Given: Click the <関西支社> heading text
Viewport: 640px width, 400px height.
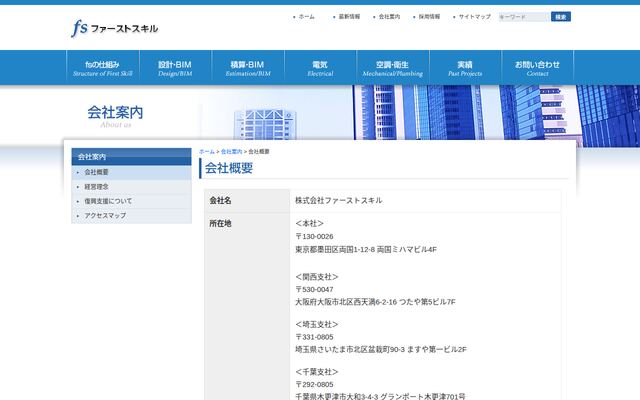Looking at the screenshot, I should 317,277.
